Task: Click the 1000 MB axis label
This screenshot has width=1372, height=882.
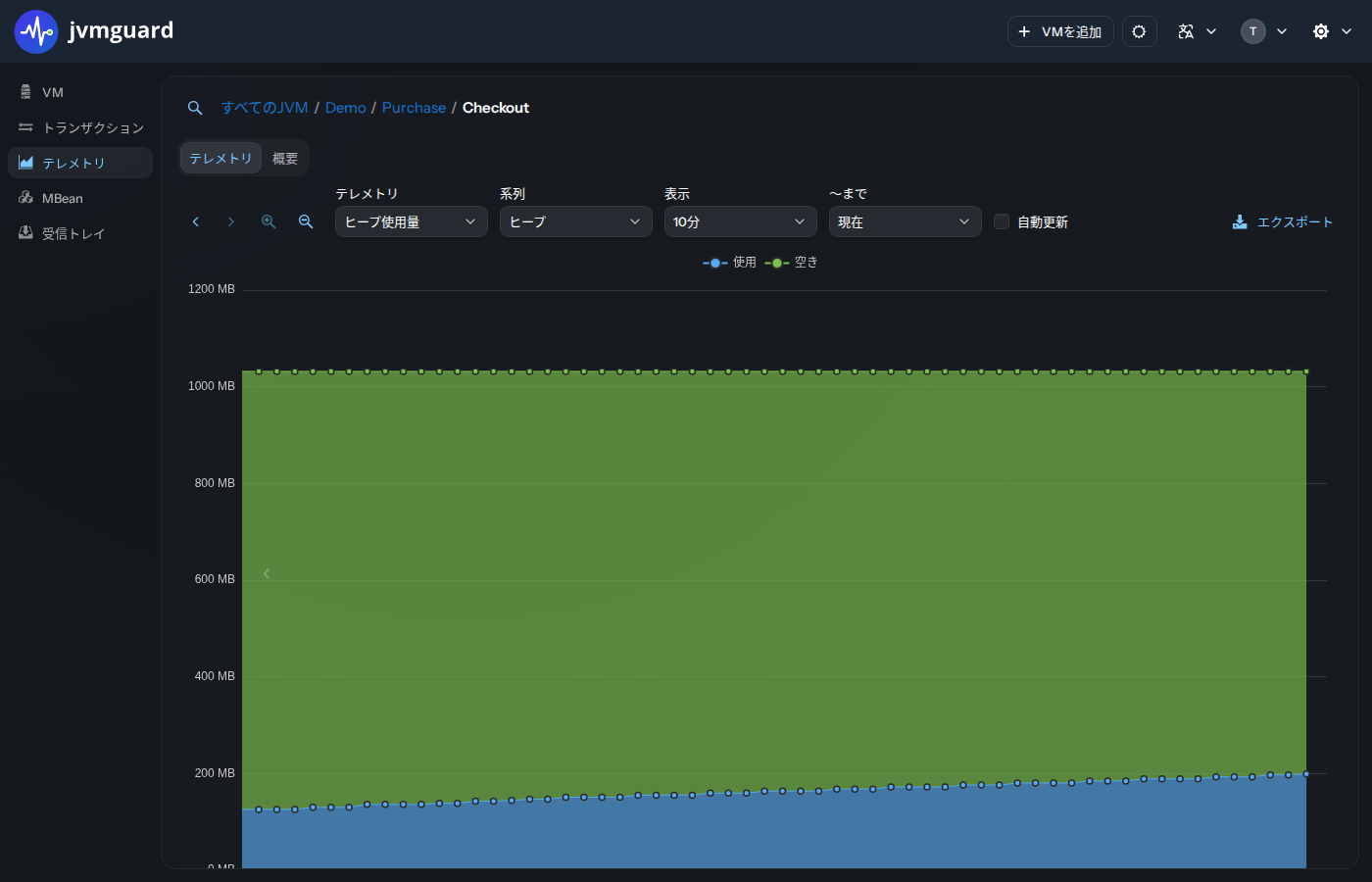Action: coord(212,386)
